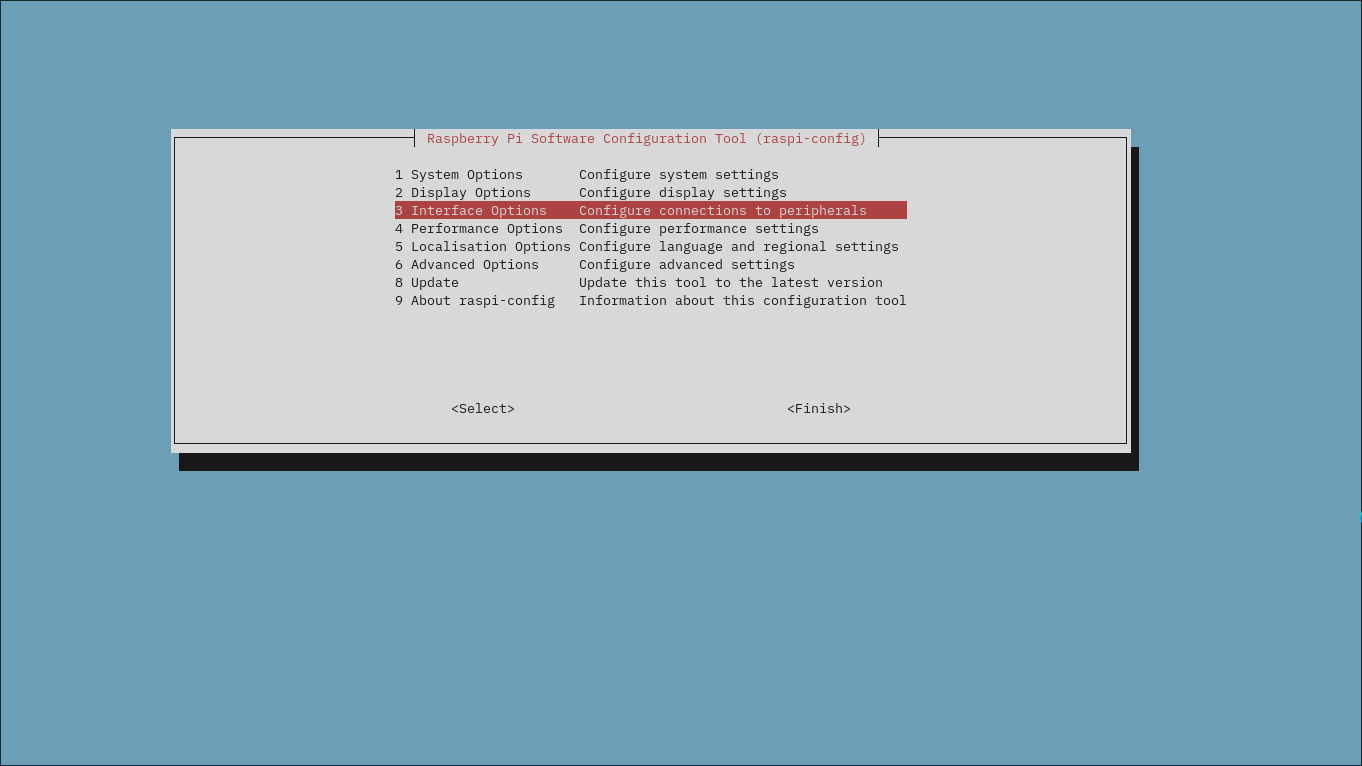Open the highlighted Interface Options entry
This screenshot has height=766, width=1362.
(651, 211)
